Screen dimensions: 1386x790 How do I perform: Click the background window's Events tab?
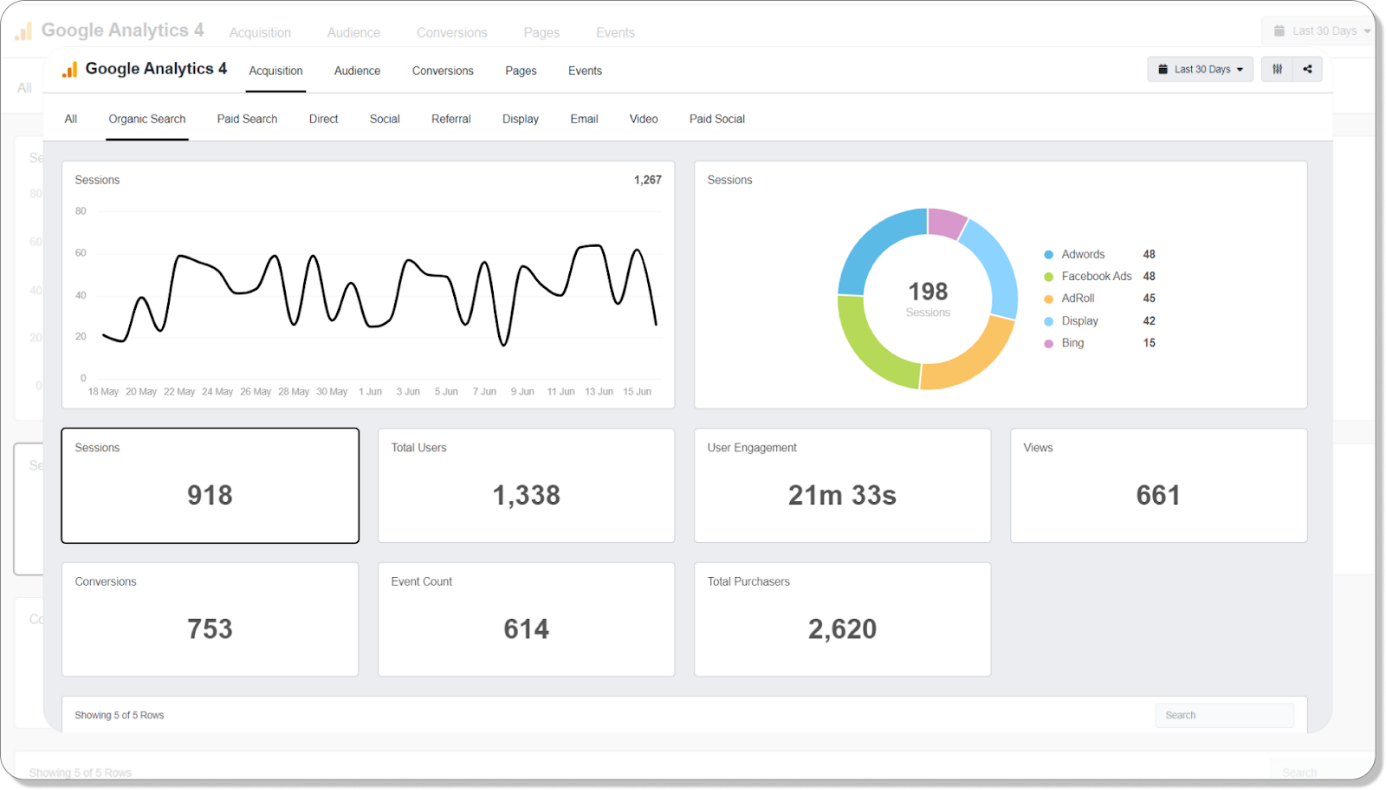(615, 33)
